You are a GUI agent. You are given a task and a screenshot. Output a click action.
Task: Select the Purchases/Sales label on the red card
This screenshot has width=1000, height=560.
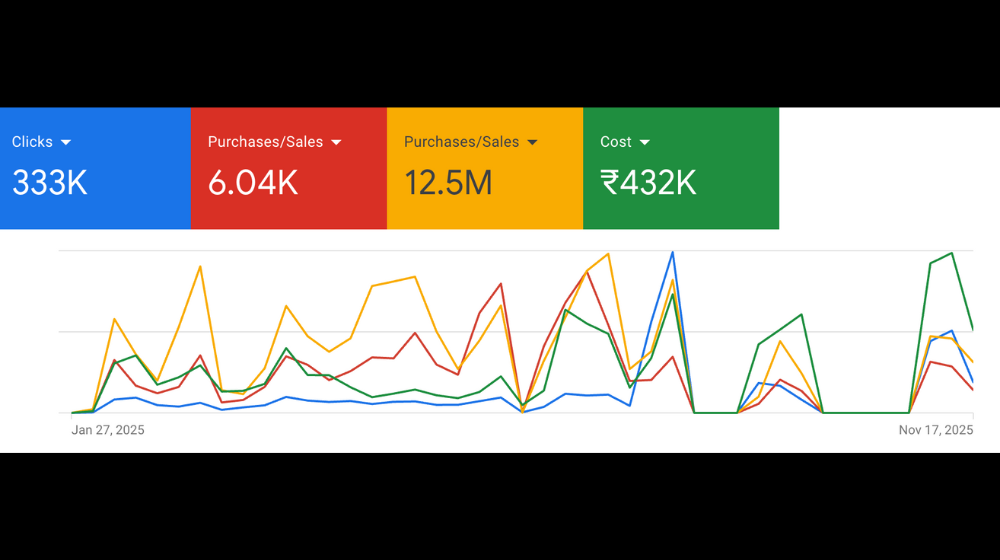point(265,142)
